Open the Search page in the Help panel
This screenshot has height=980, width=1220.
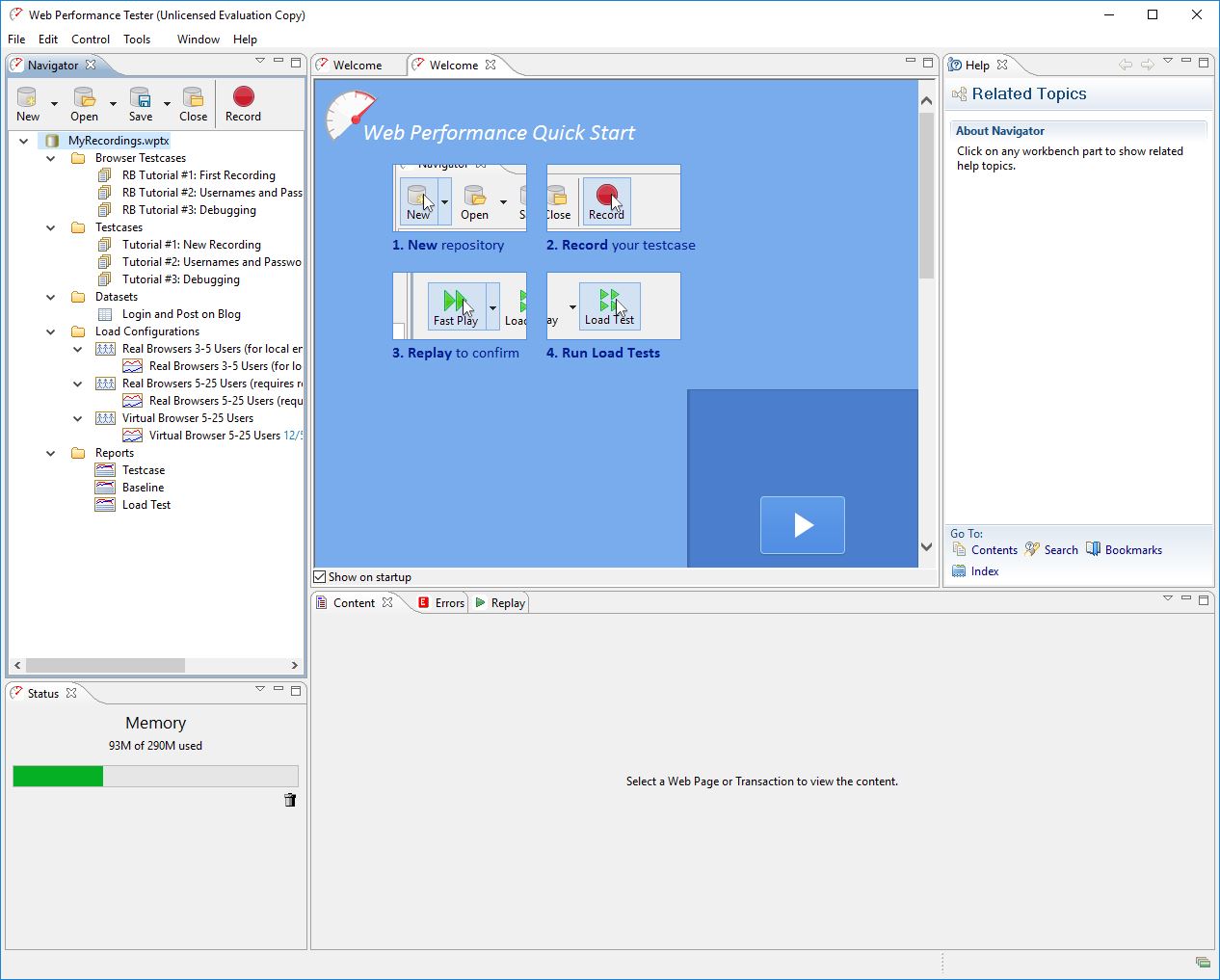(1058, 549)
